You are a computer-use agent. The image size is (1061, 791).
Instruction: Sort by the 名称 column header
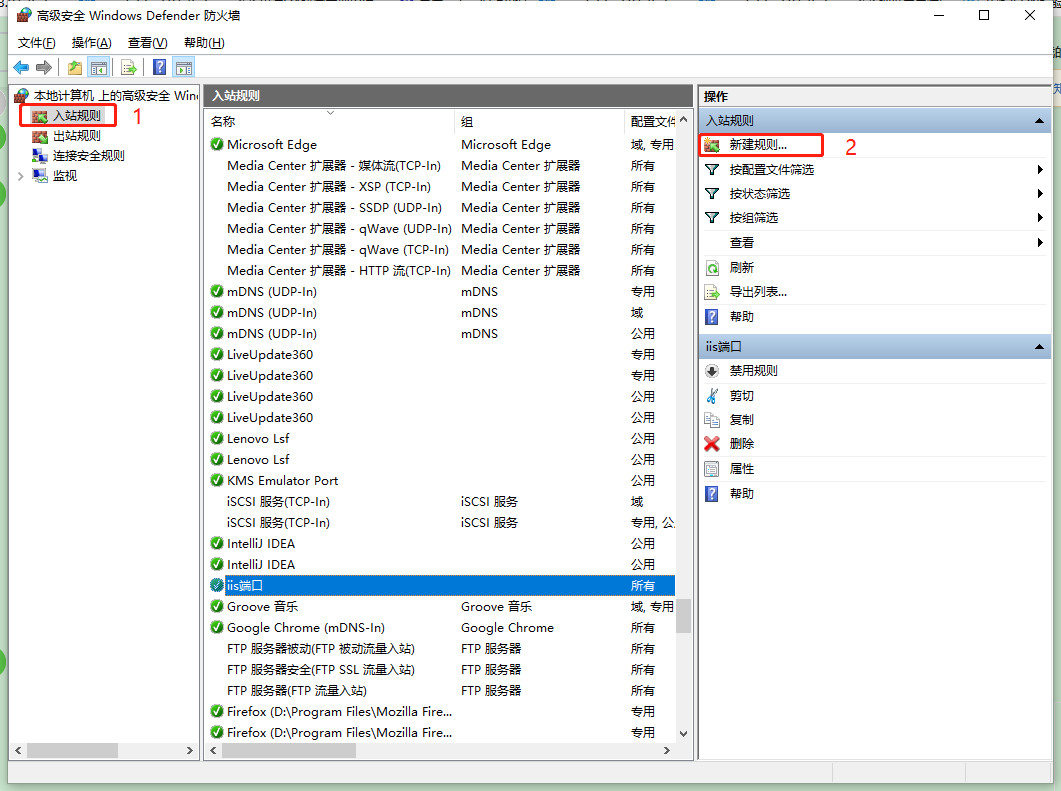click(330, 122)
